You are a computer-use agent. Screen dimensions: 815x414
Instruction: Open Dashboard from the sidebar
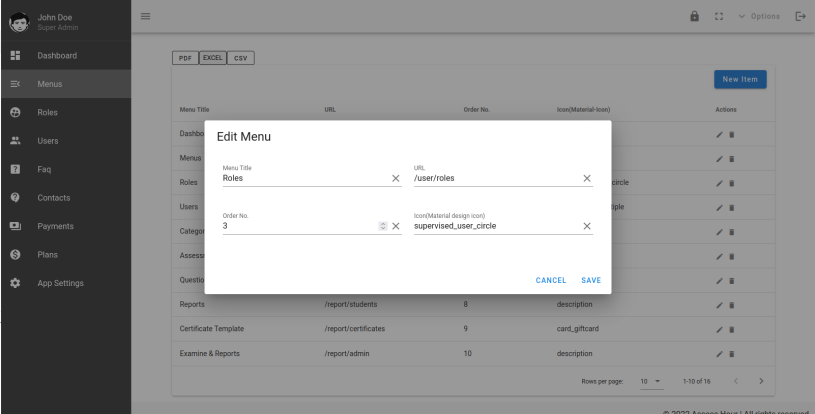click(57, 55)
